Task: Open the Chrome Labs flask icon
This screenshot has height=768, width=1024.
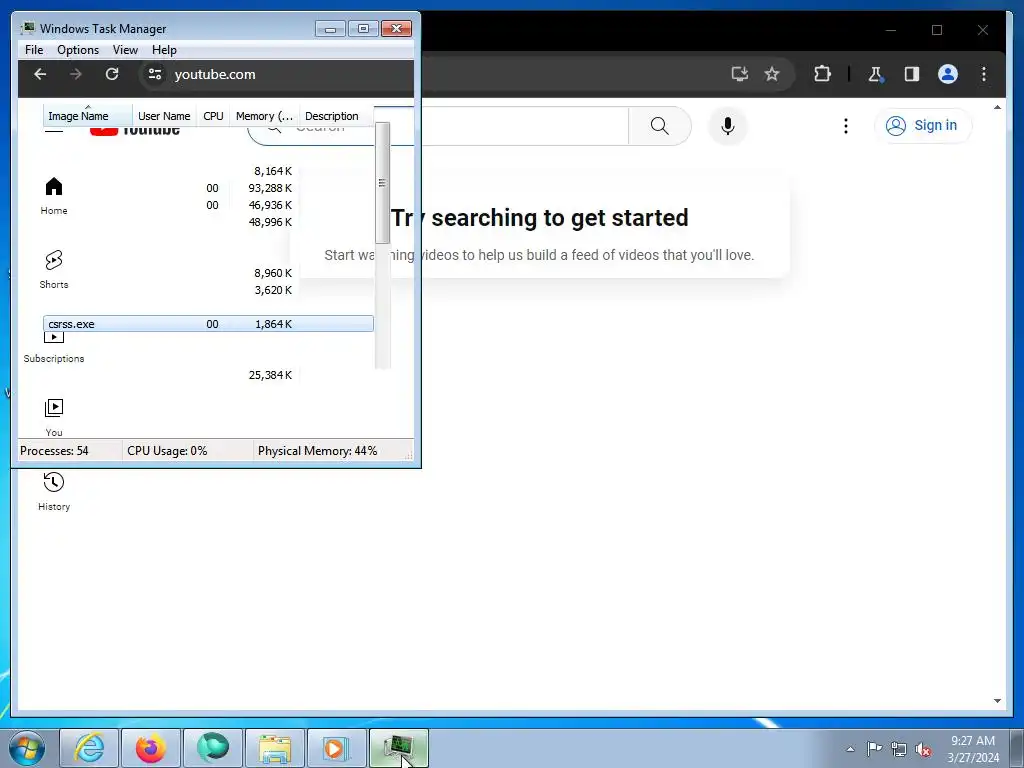Action: 875,74
